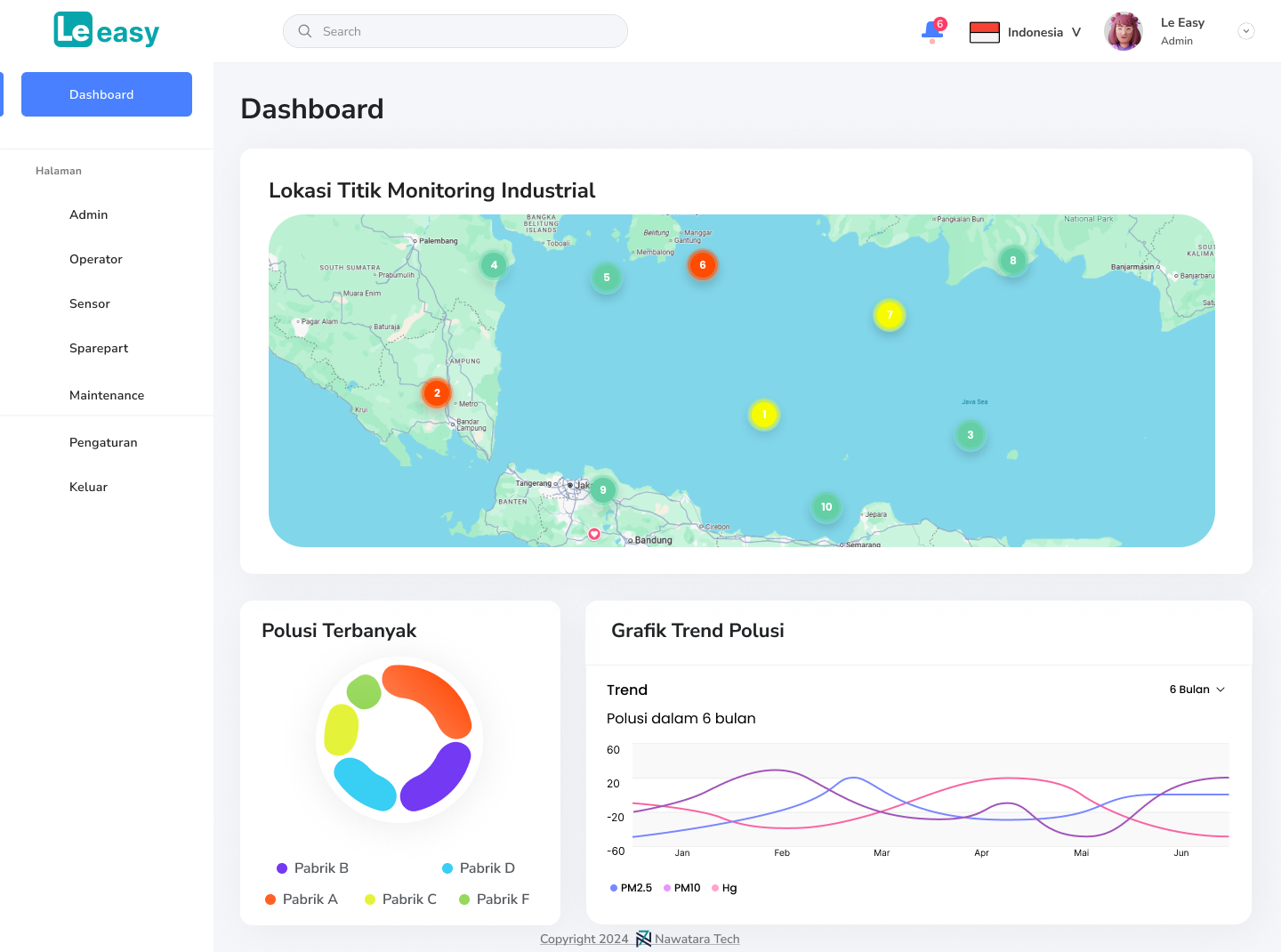Screen dimensions: 1281x952
Task: Toggle PM10 series in chart legend
Action: coord(682,888)
